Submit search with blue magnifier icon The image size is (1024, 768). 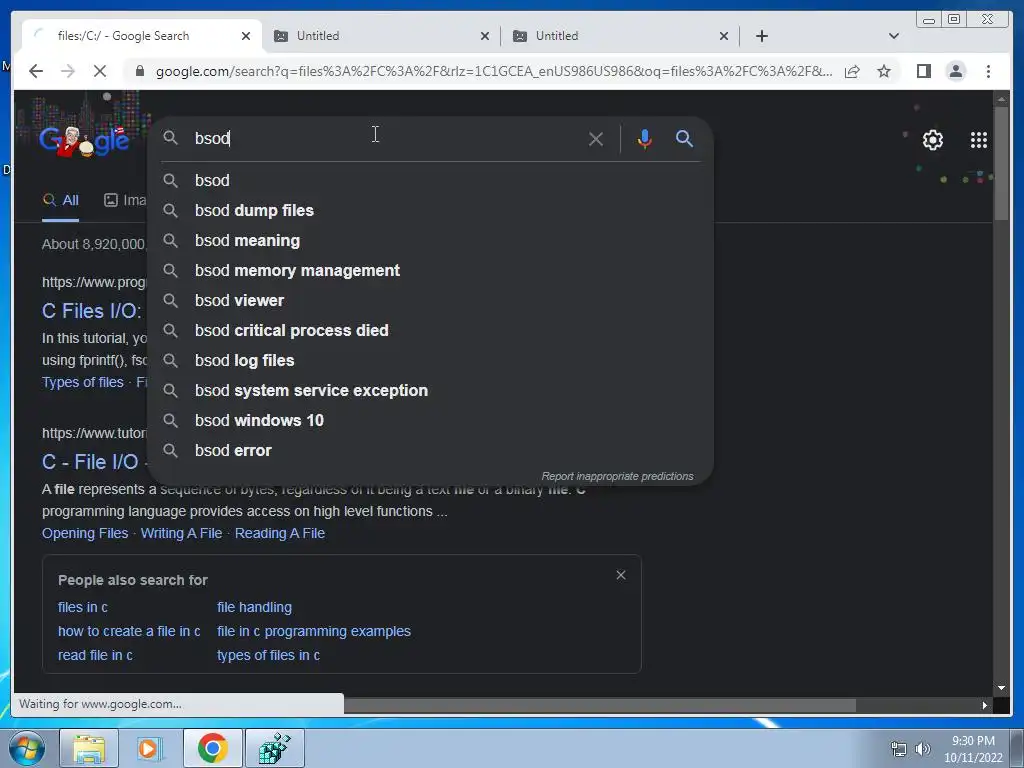[x=684, y=138]
